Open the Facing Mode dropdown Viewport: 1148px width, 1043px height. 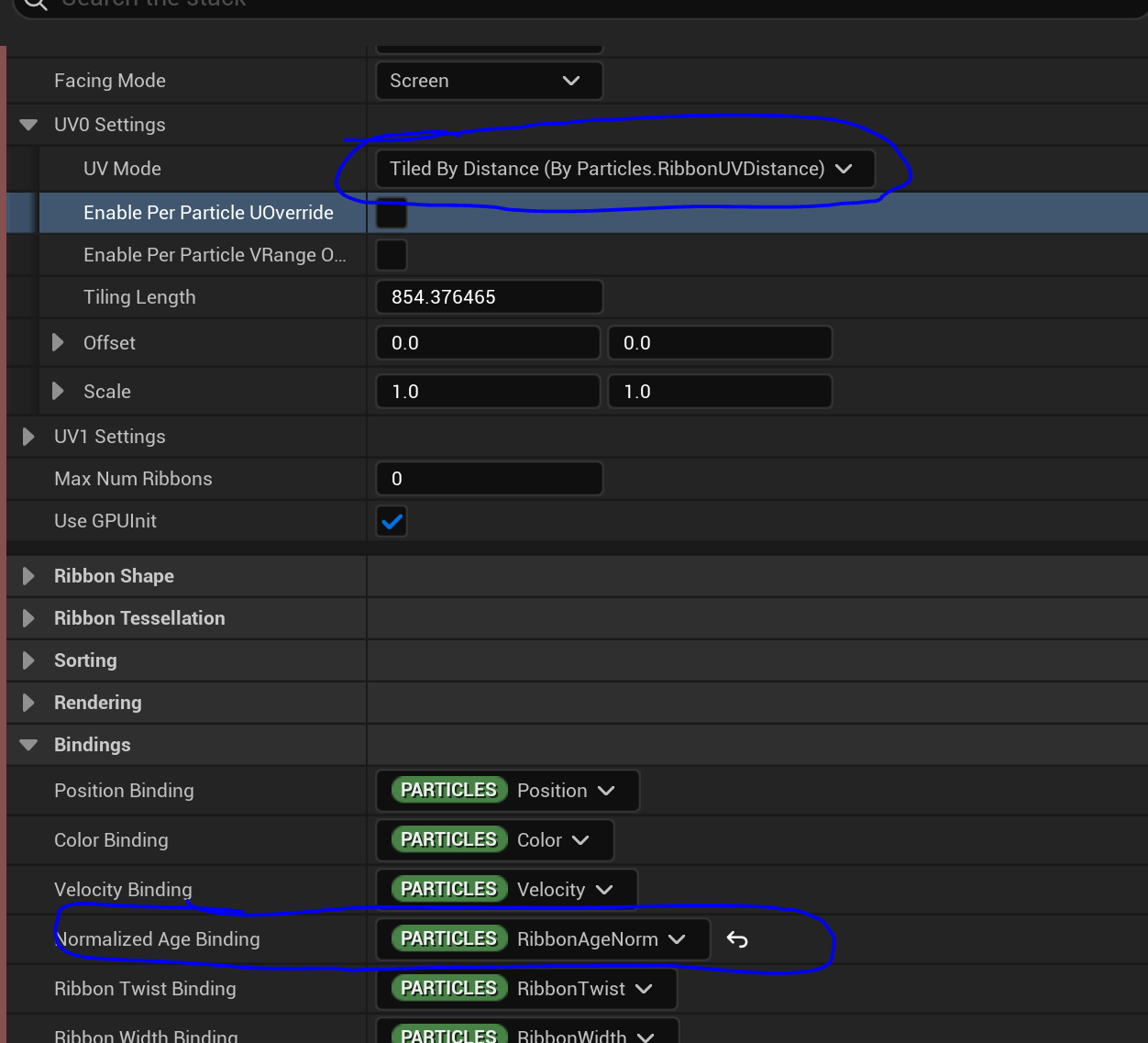point(489,81)
